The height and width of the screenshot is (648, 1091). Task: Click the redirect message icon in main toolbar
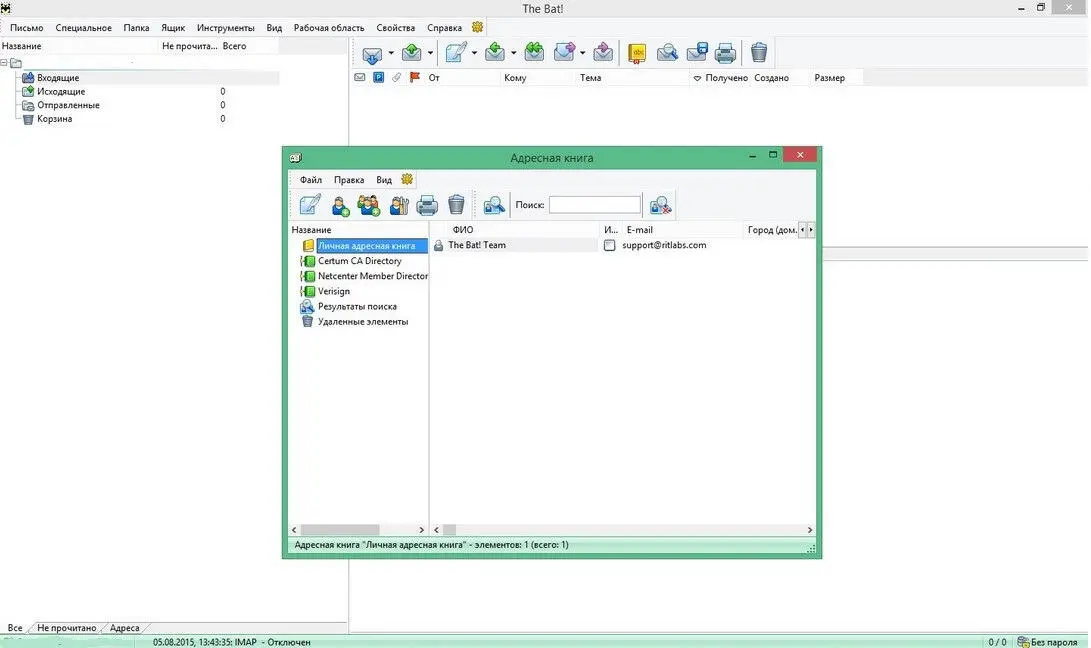coord(603,52)
